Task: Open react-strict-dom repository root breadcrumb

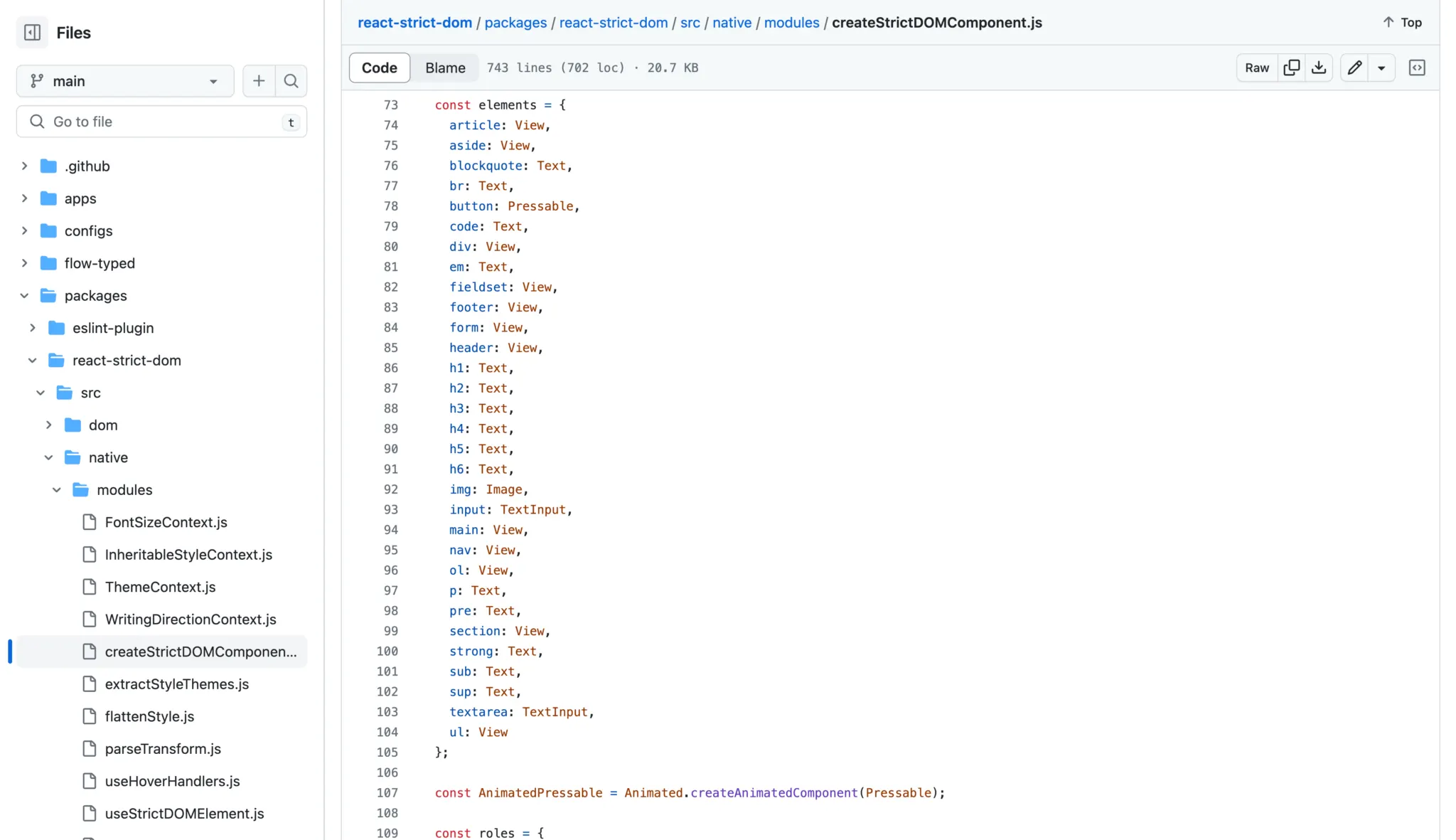Action: tap(414, 23)
